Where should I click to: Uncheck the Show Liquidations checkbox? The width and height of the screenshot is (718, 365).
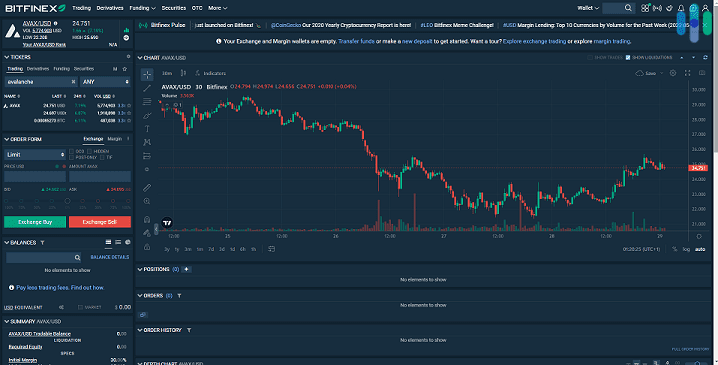click(x=628, y=58)
